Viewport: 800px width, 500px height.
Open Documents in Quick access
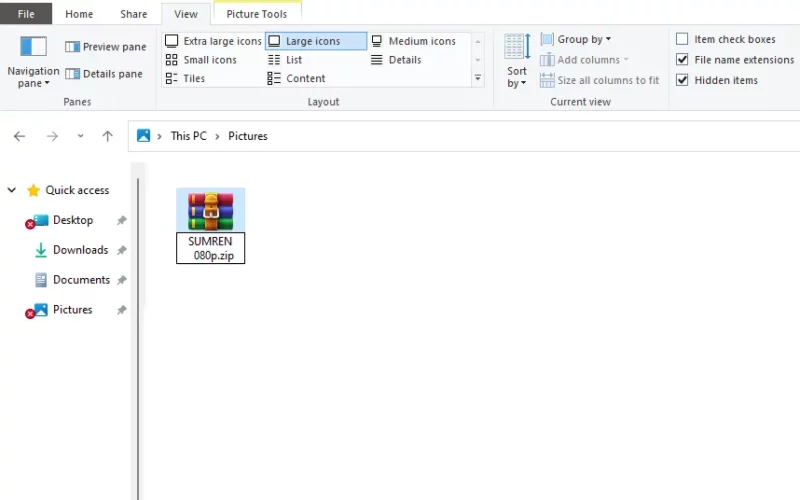pos(81,280)
